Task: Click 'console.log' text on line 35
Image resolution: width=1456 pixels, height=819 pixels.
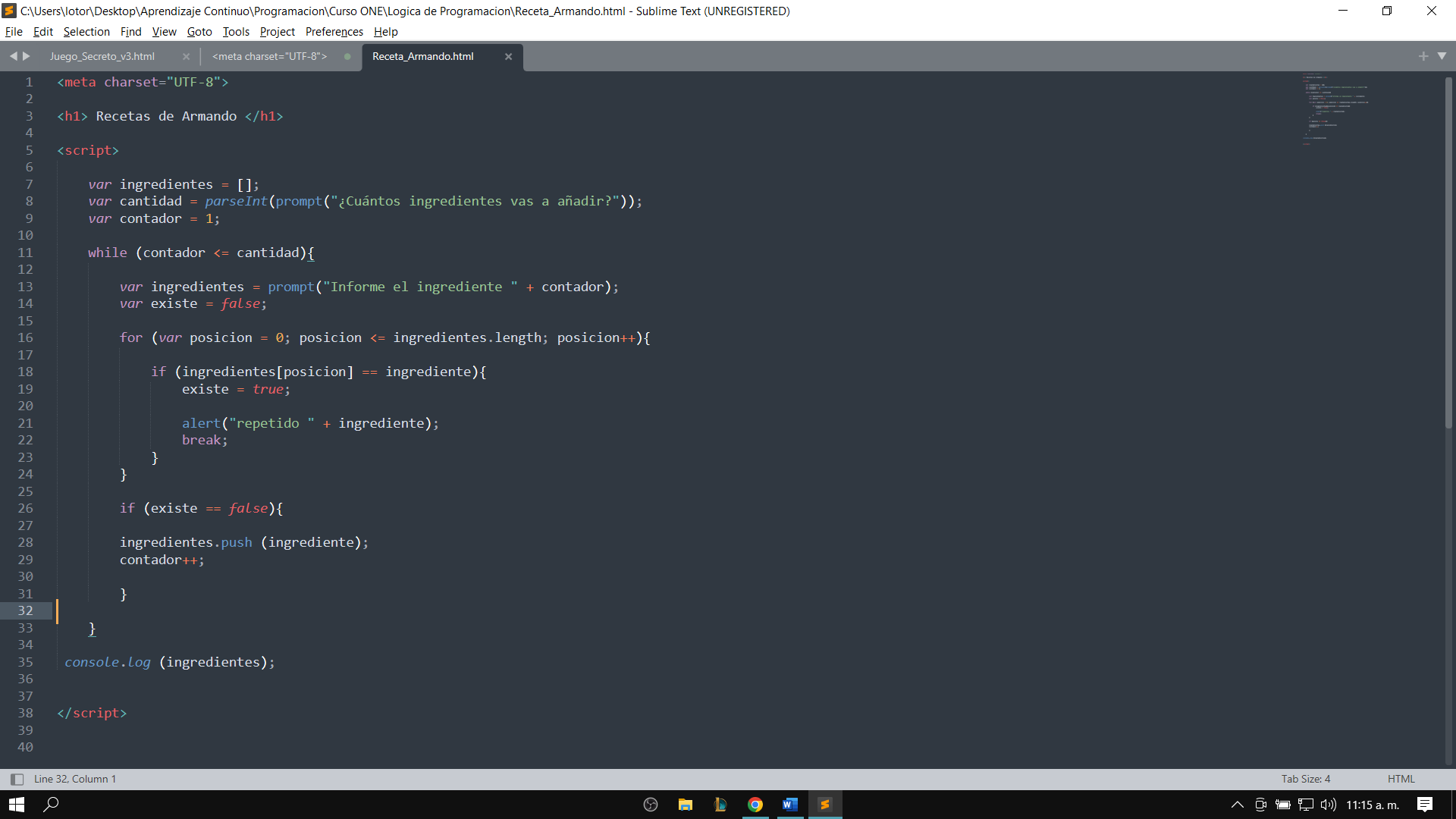Action: [x=108, y=662]
